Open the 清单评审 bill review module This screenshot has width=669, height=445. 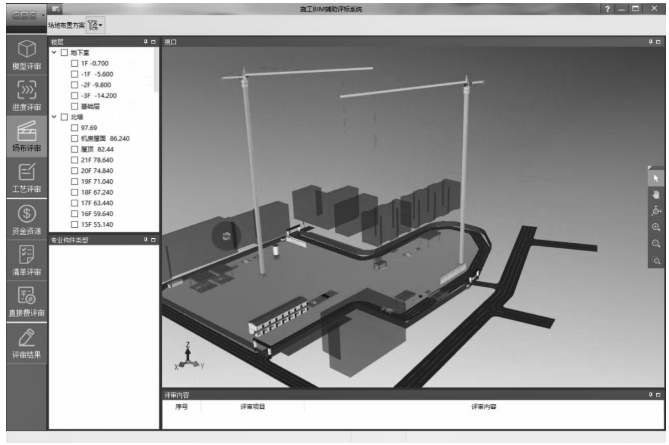(x=26, y=260)
